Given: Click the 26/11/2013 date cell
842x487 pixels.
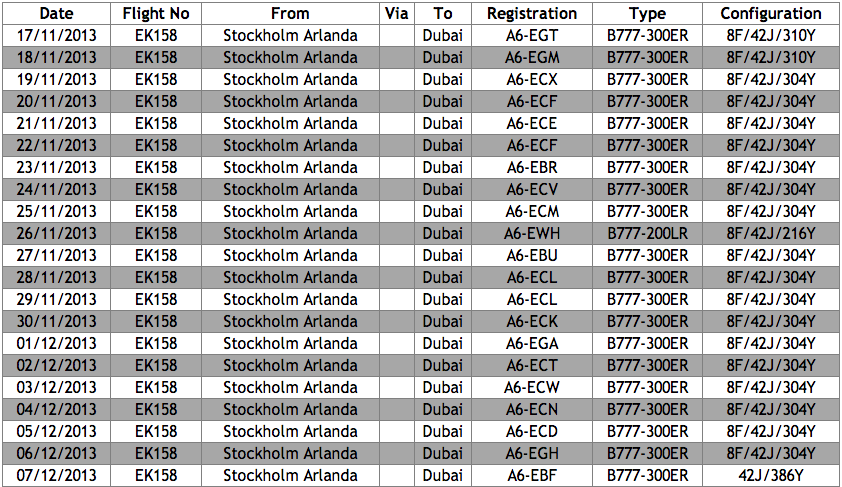Looking at the screenshot, I should [x=57, y=234].
